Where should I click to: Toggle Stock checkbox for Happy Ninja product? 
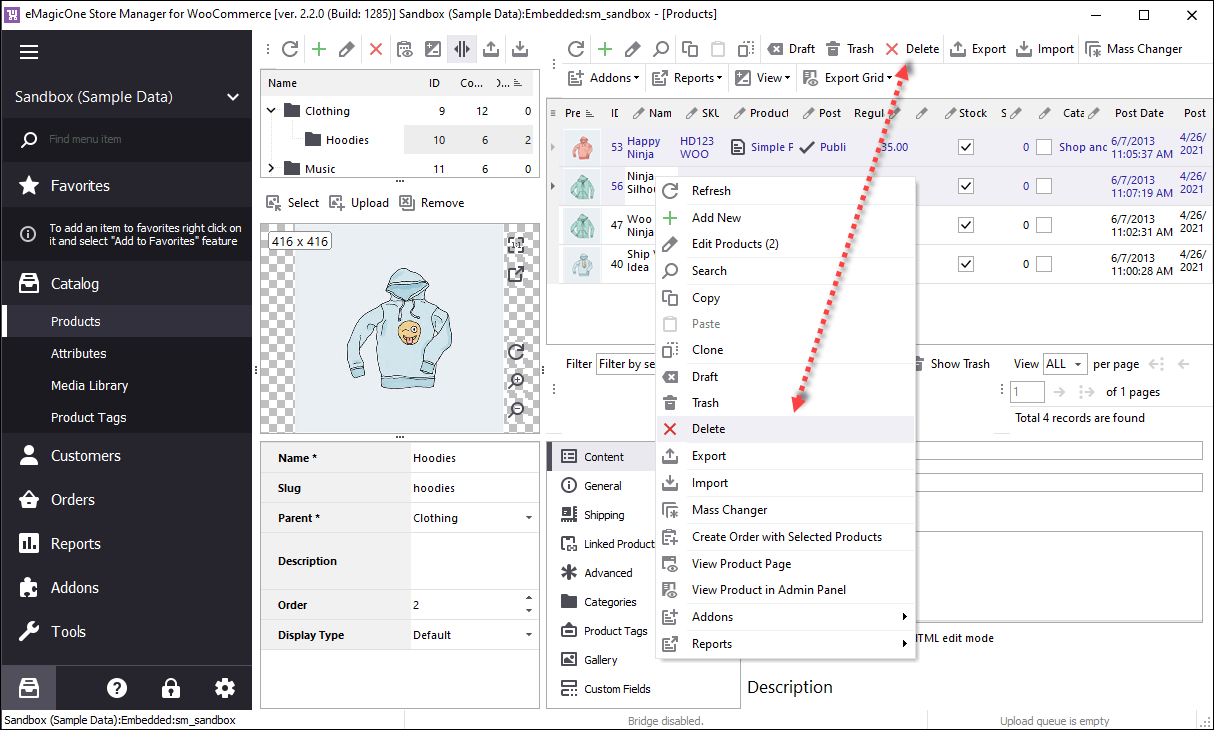(x=966, y=147)
